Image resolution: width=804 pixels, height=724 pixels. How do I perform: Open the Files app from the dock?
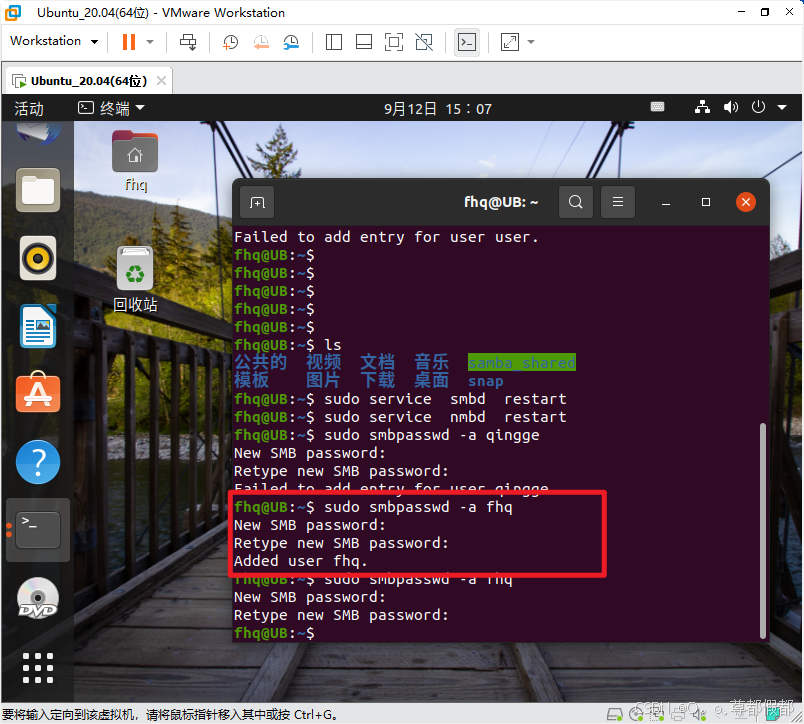point(38,190)
